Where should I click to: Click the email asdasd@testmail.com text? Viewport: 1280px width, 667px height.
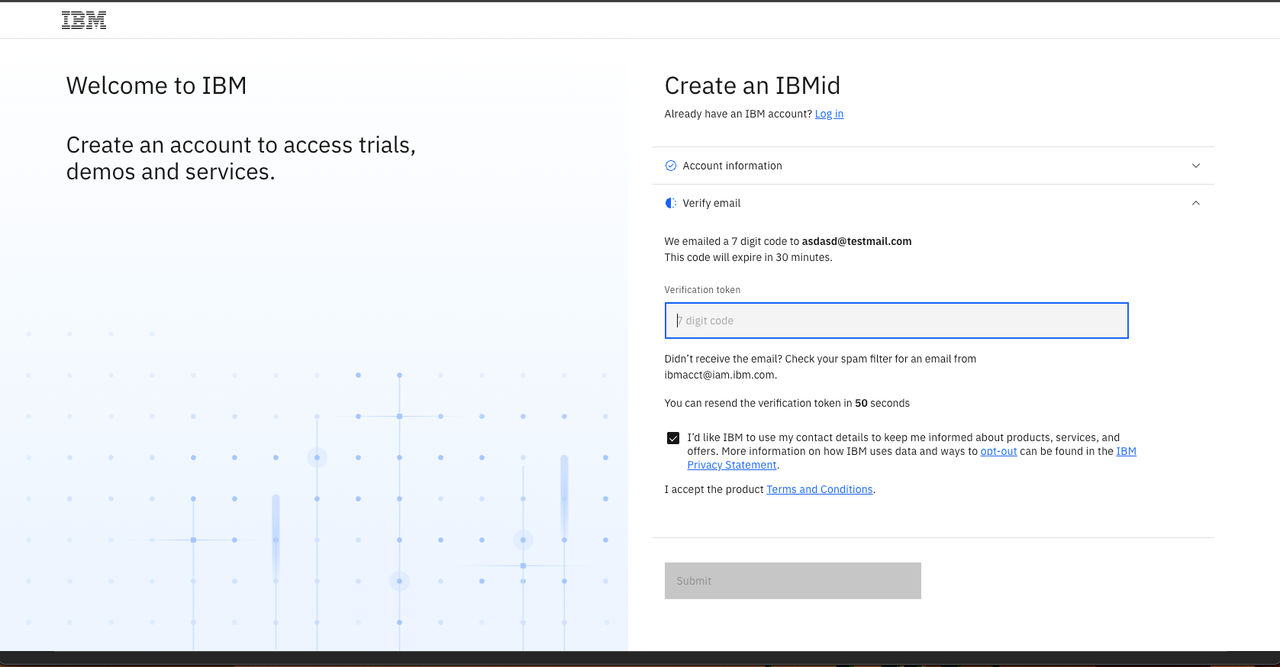pyautogui.click(x=857, y=241)
